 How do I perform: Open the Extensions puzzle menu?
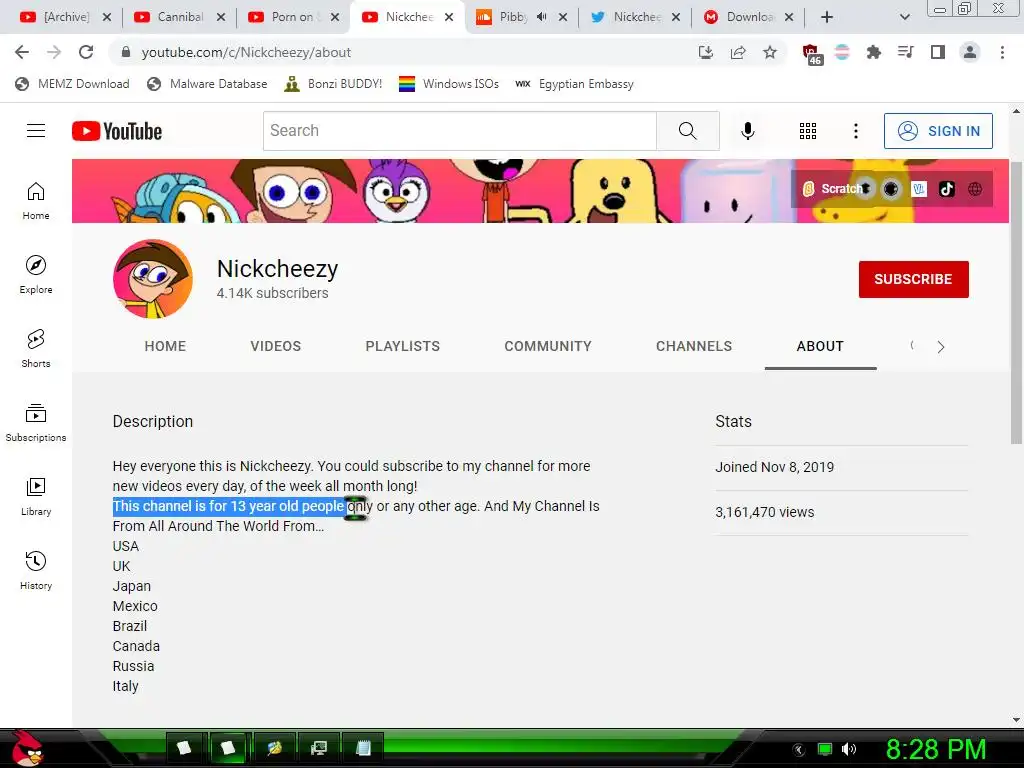click(x=873, y=52)
